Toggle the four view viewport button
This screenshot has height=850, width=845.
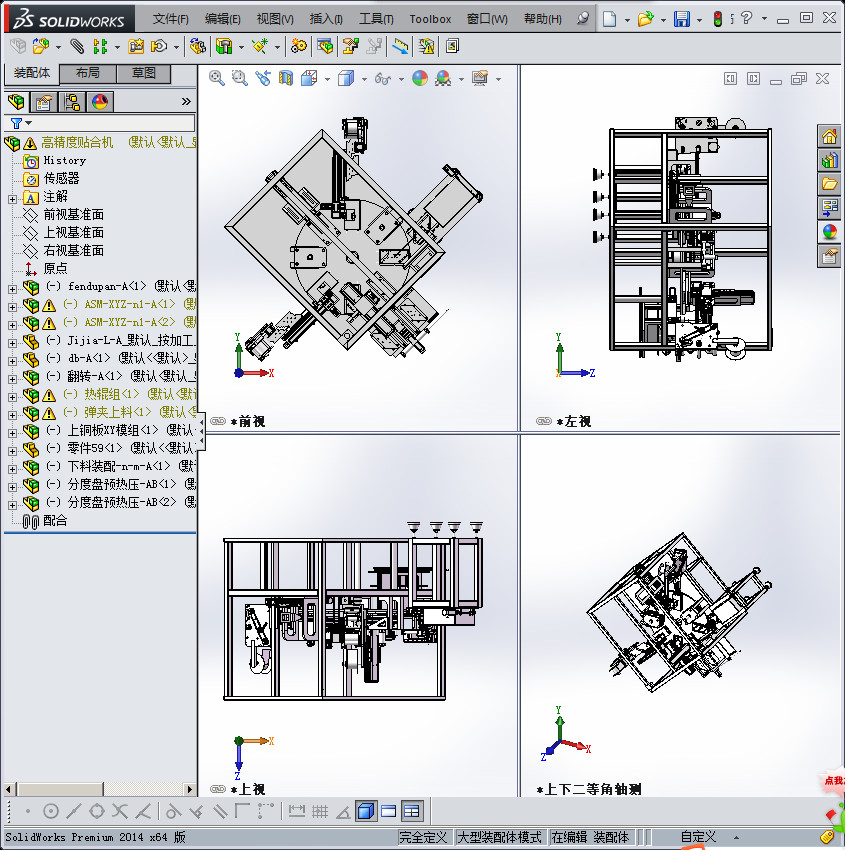point(412,812)
